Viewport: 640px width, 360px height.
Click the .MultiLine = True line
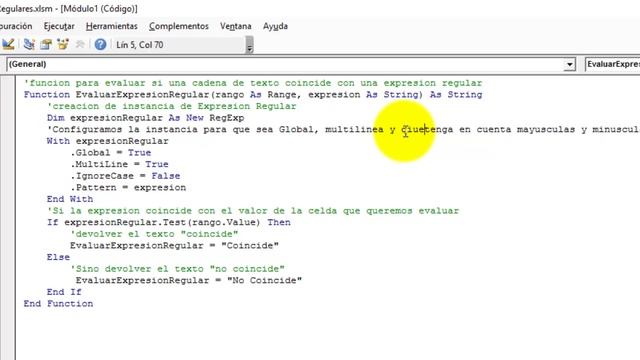[x=119, y=164]
